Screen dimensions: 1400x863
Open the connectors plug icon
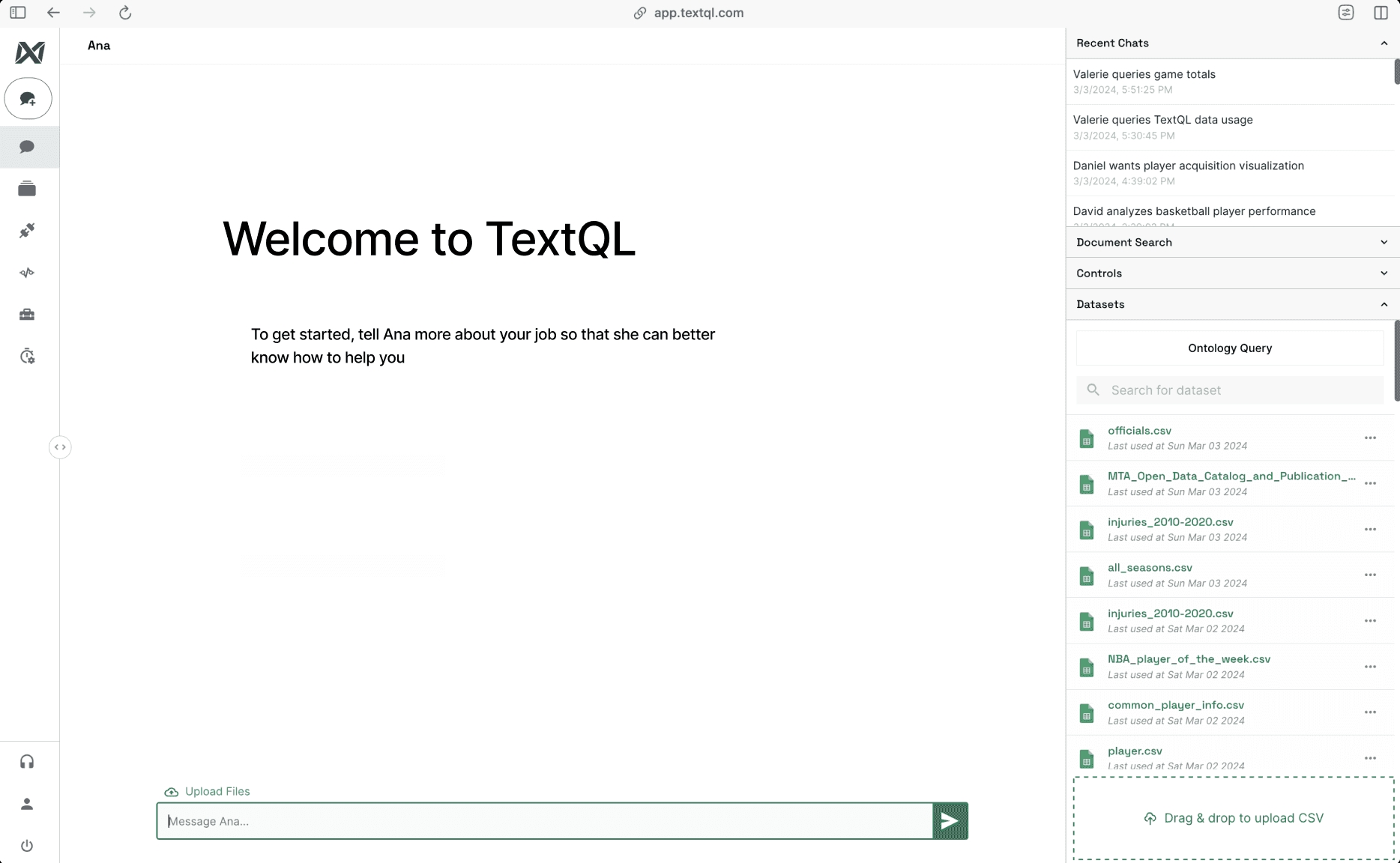tap(27, 231)
